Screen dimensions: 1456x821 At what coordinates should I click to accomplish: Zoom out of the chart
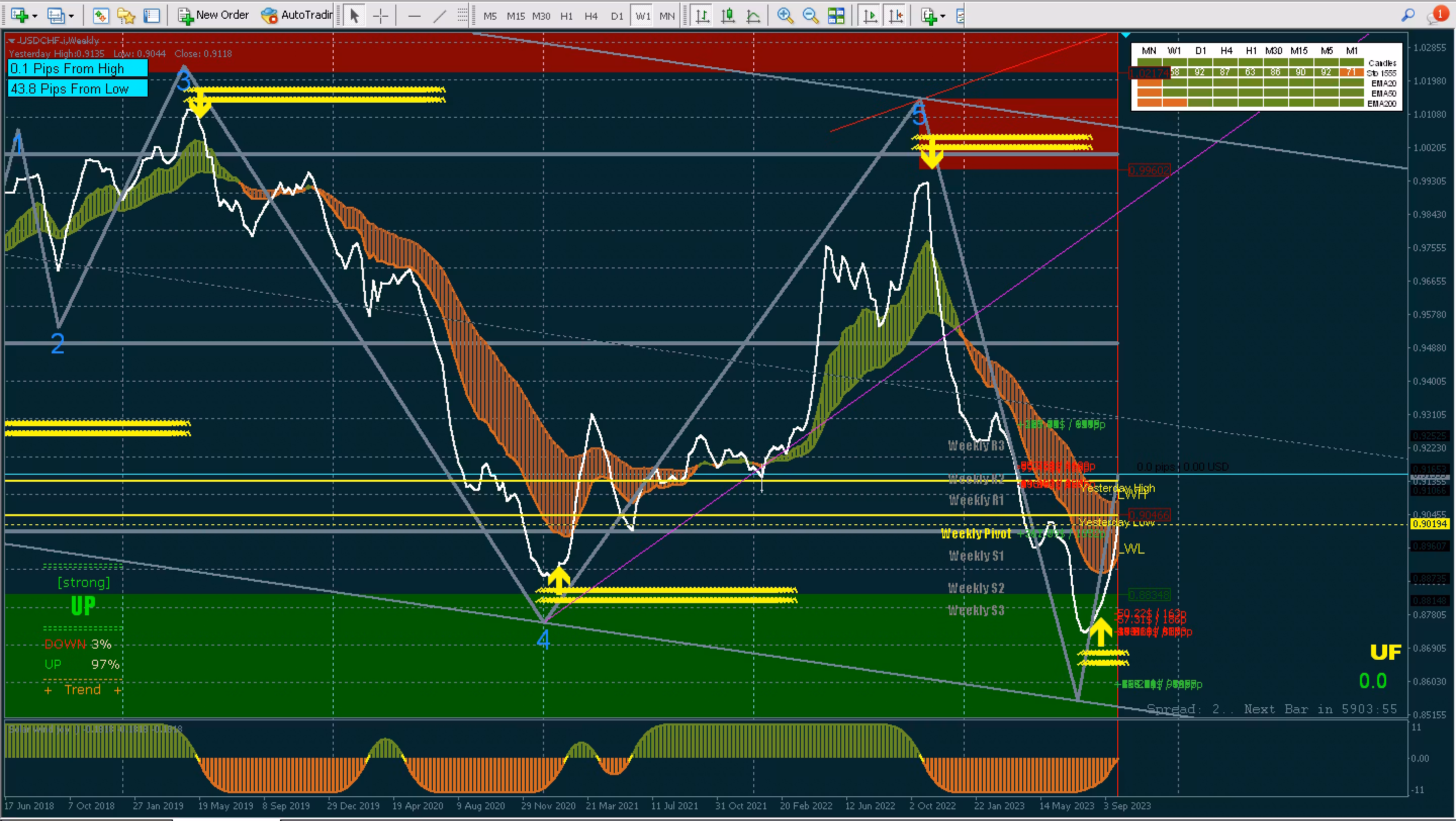[810, 15]
